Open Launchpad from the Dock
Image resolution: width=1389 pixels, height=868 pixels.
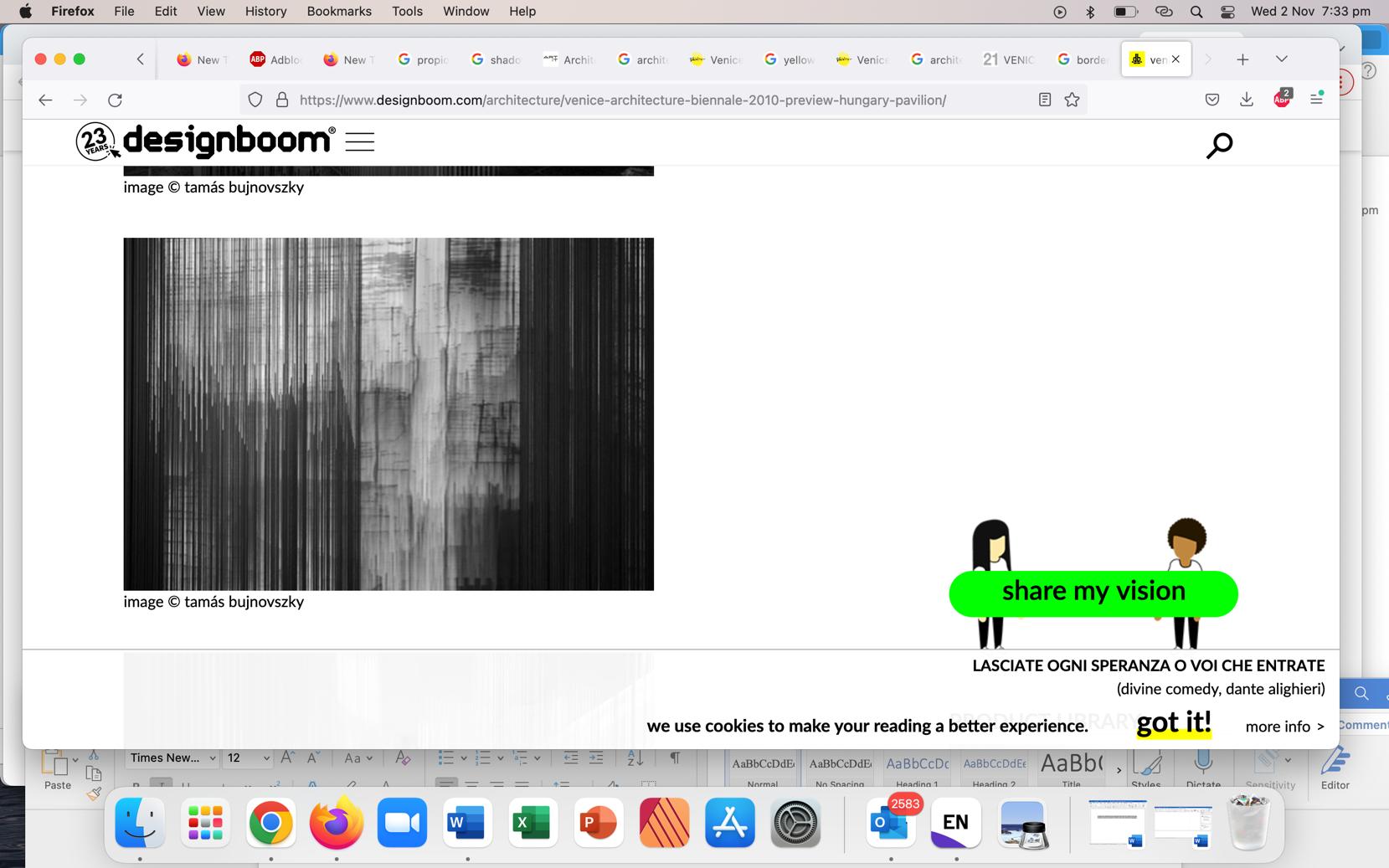(205, 822)
